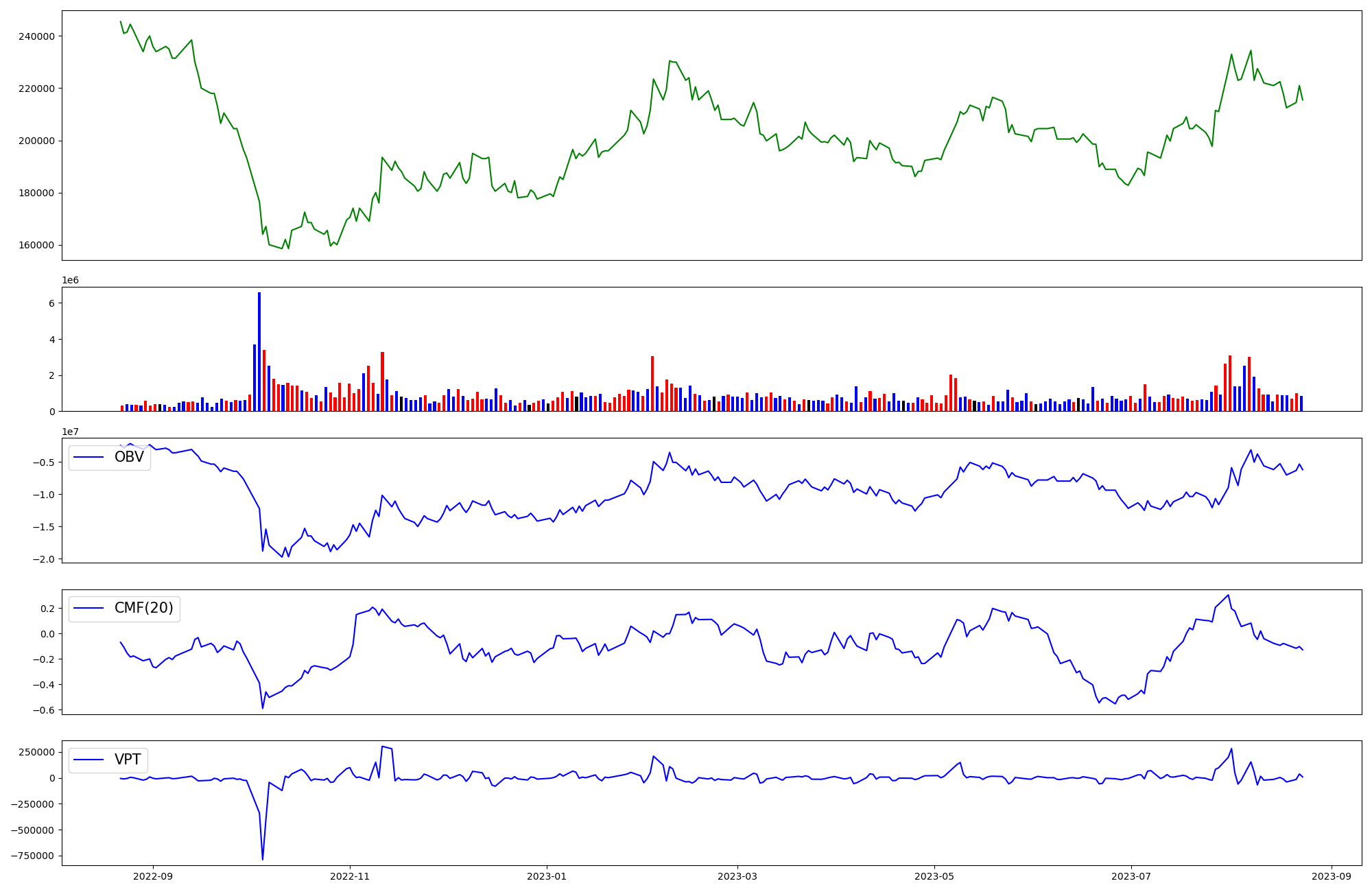Click the 2022-11 date tick label
The height and width of the screenshot is (892, 1372).
(x=350, y=876)
